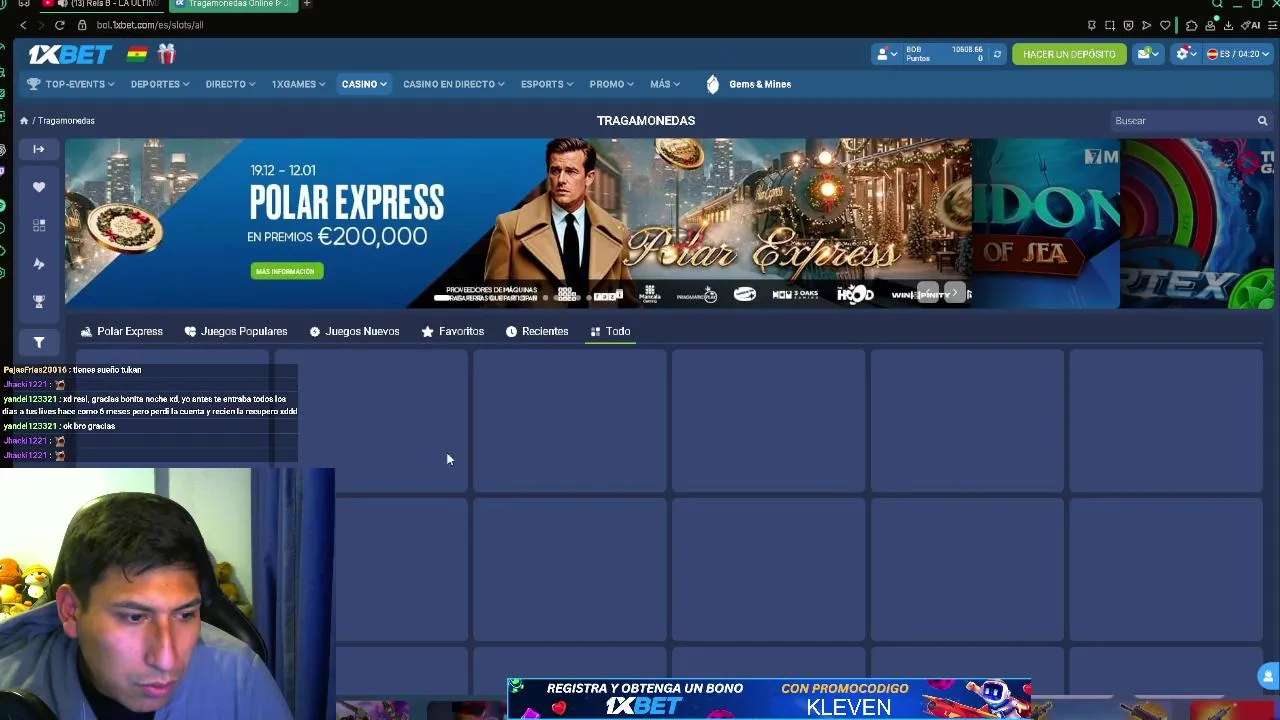The height and width of the screenshot is (720, 1280).
Task: Click the browser pin icon
Action: pyautogui.click(x=1092, y=25)
